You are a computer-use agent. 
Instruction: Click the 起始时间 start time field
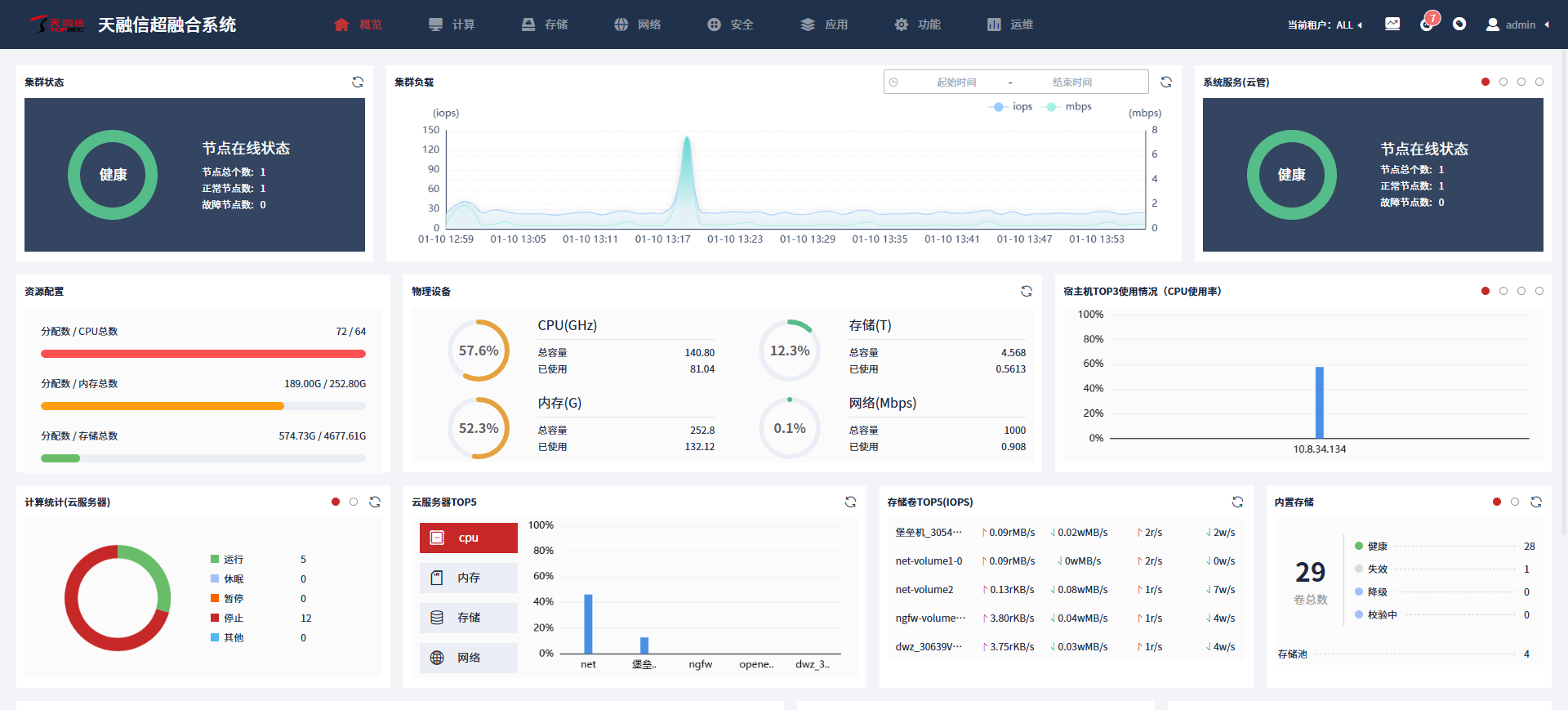955,83
